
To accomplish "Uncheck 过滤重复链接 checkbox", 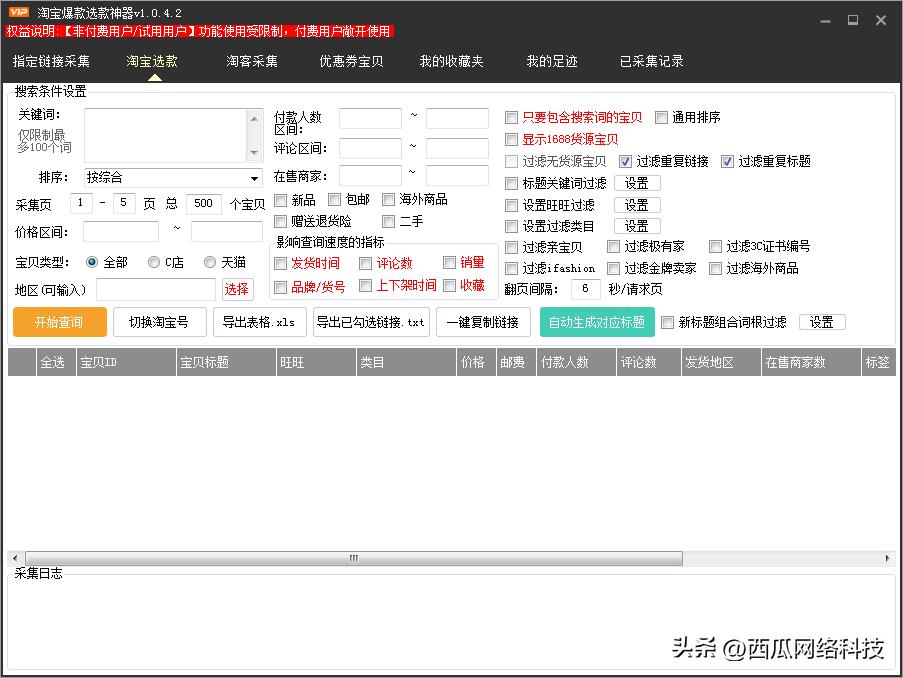I will [626, 161].
